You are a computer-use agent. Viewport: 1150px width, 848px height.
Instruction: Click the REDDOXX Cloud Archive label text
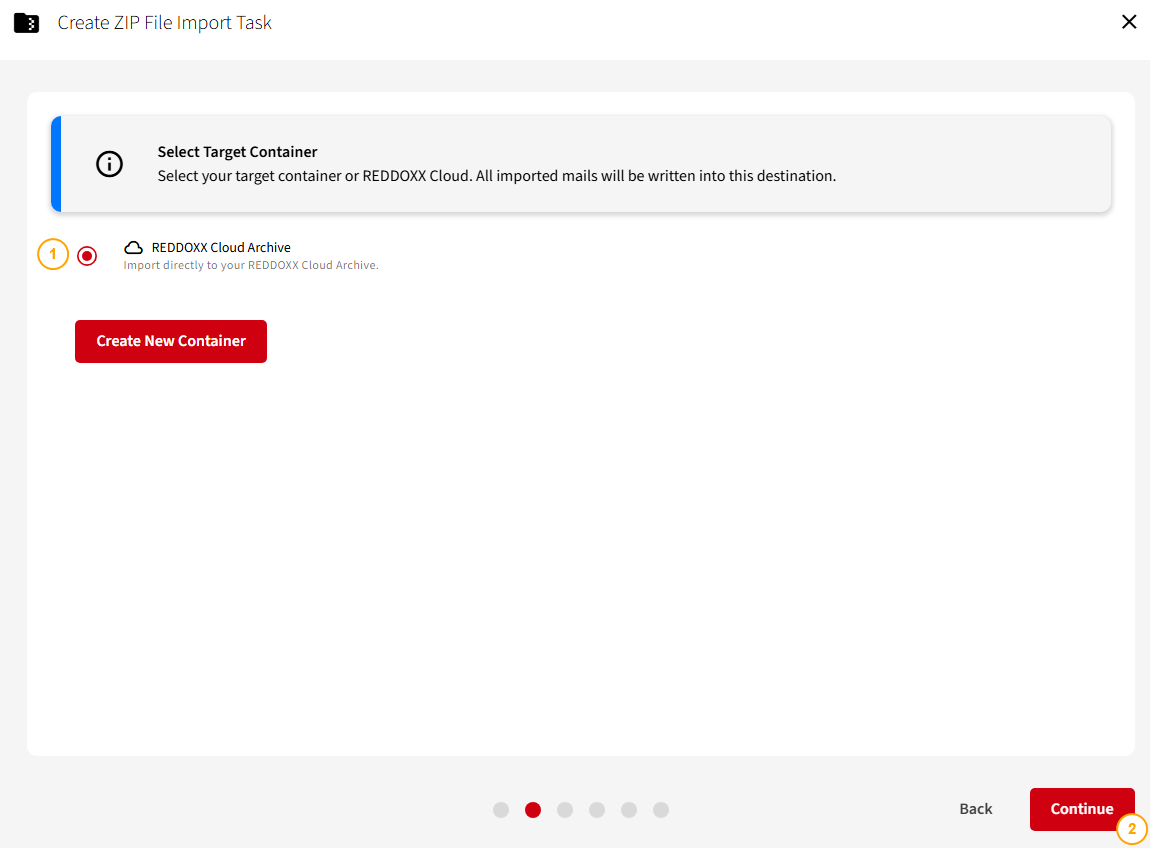point(220,247)
